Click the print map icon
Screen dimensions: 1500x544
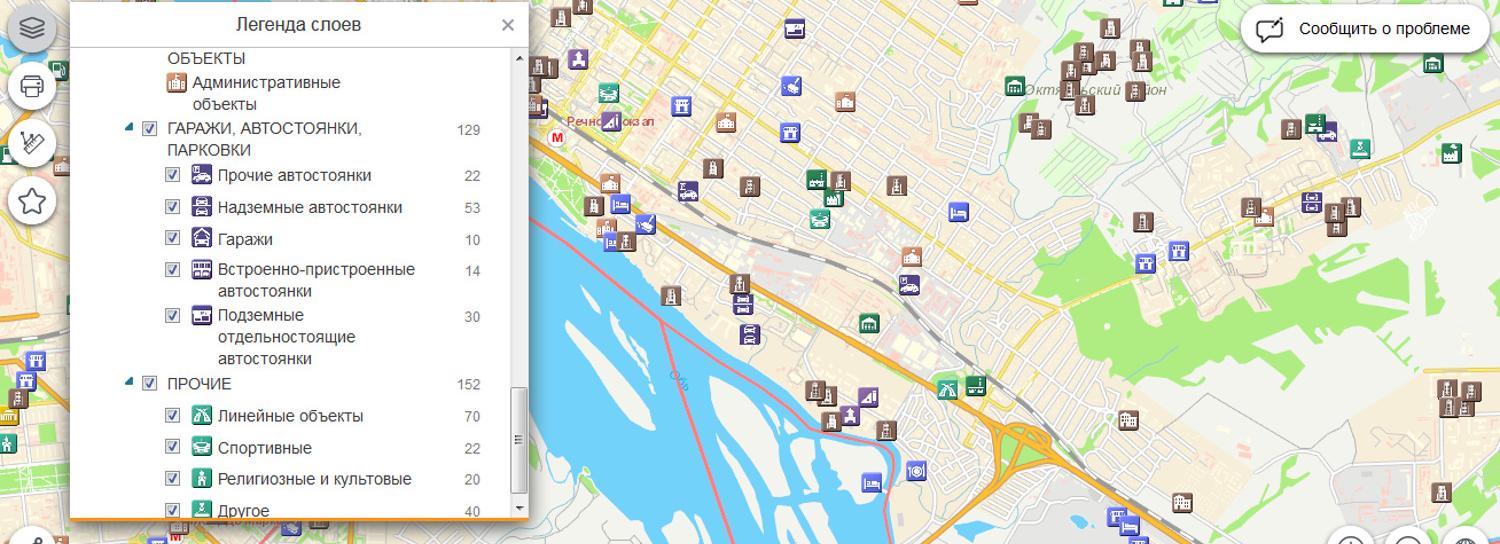[x=32, y=86]
